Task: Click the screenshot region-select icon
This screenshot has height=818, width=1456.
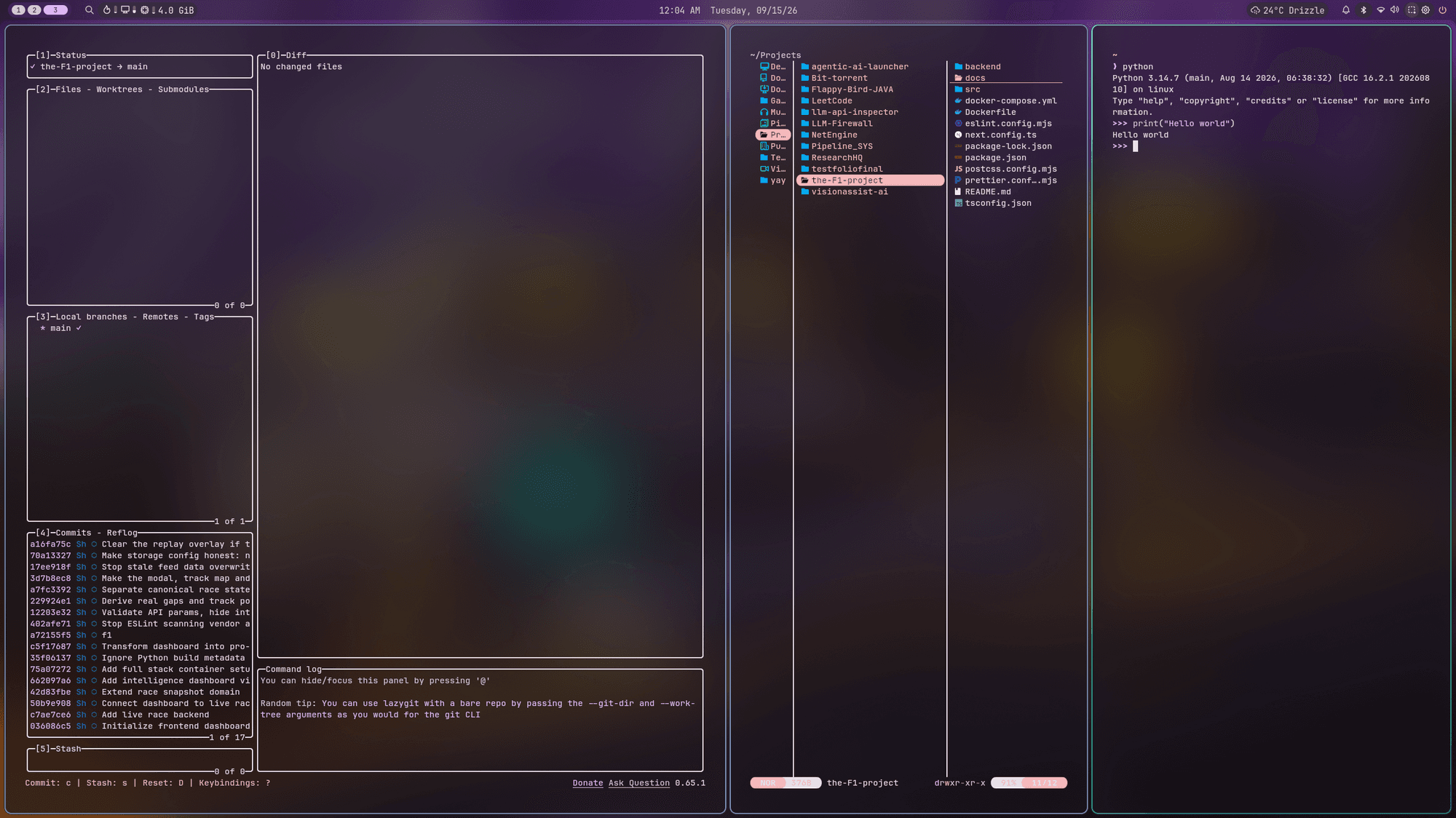Action: 1412,10
